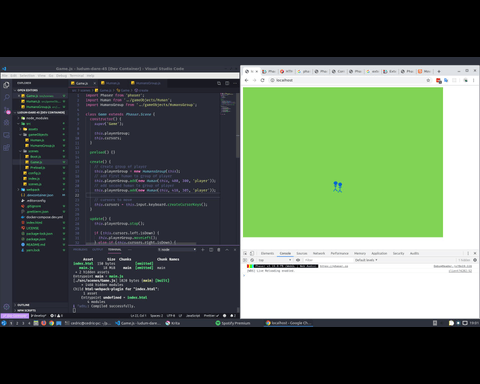Image resolution: width=480 pixels, height=384 pixels.
Task: Open the Search view in VS Code
Action: tap(6, 97)
